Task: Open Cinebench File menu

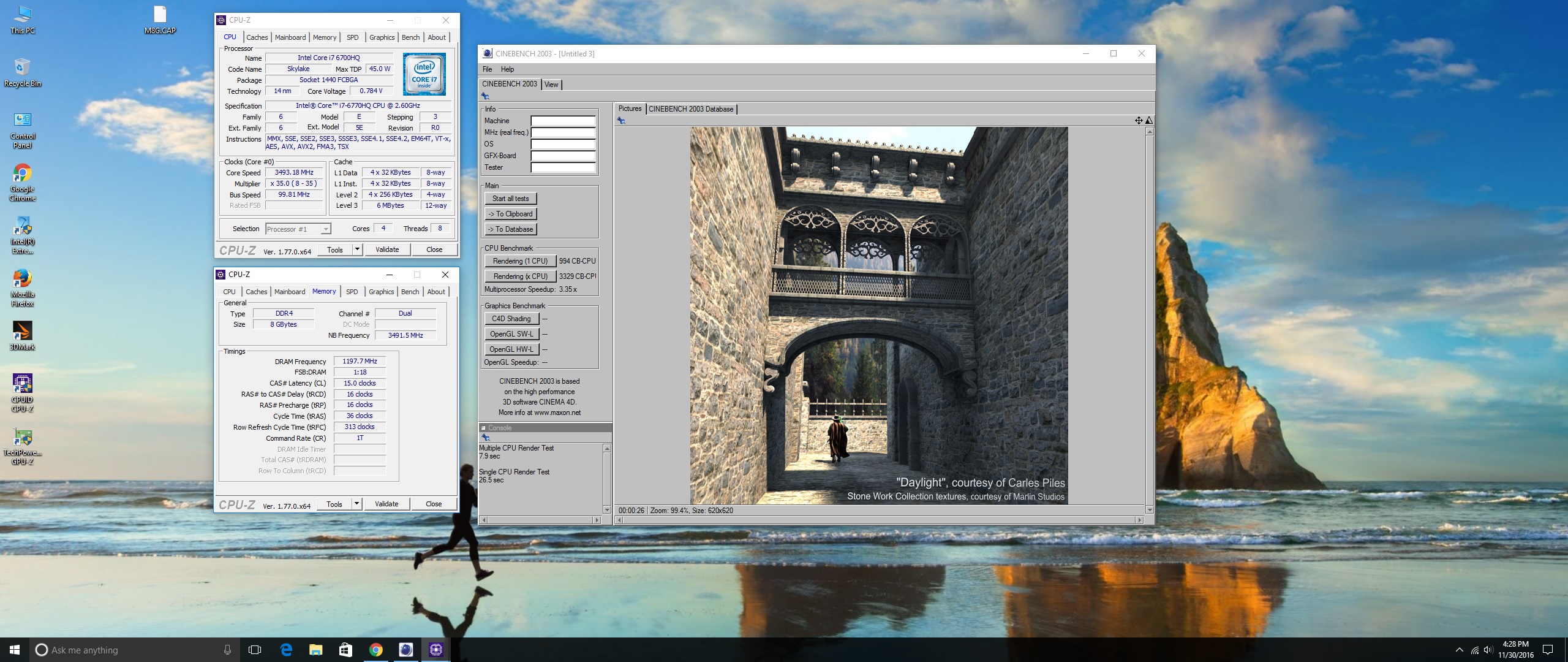Action: click(x=488, y=69)
